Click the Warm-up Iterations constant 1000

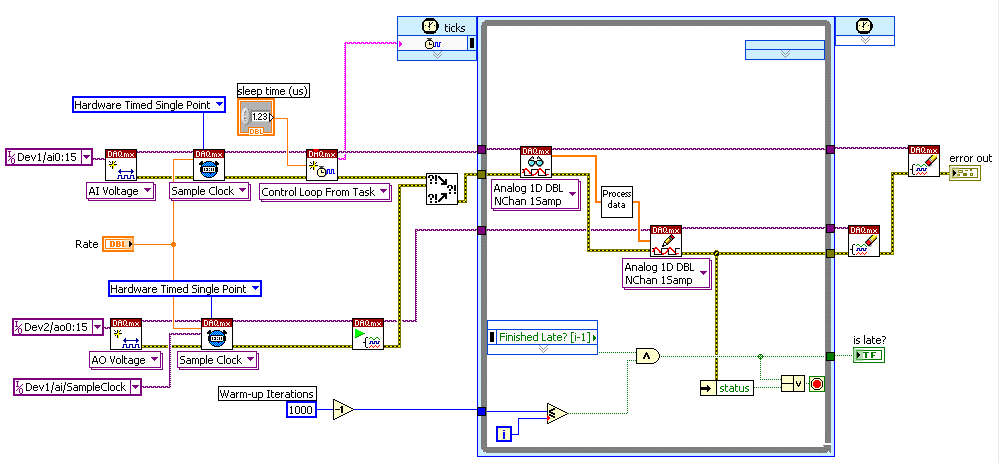coord(300,410)
